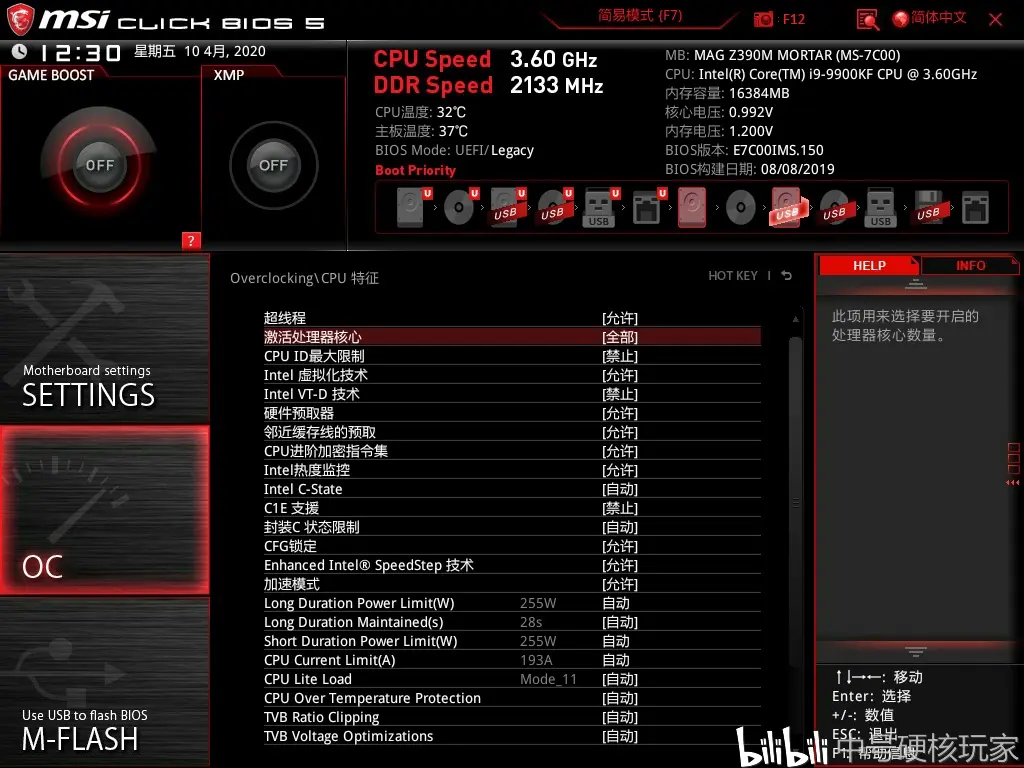Switch to the HELP tab
This screenshot has height=768, width=1024.
pyautogui.click(x=869, y=265)
